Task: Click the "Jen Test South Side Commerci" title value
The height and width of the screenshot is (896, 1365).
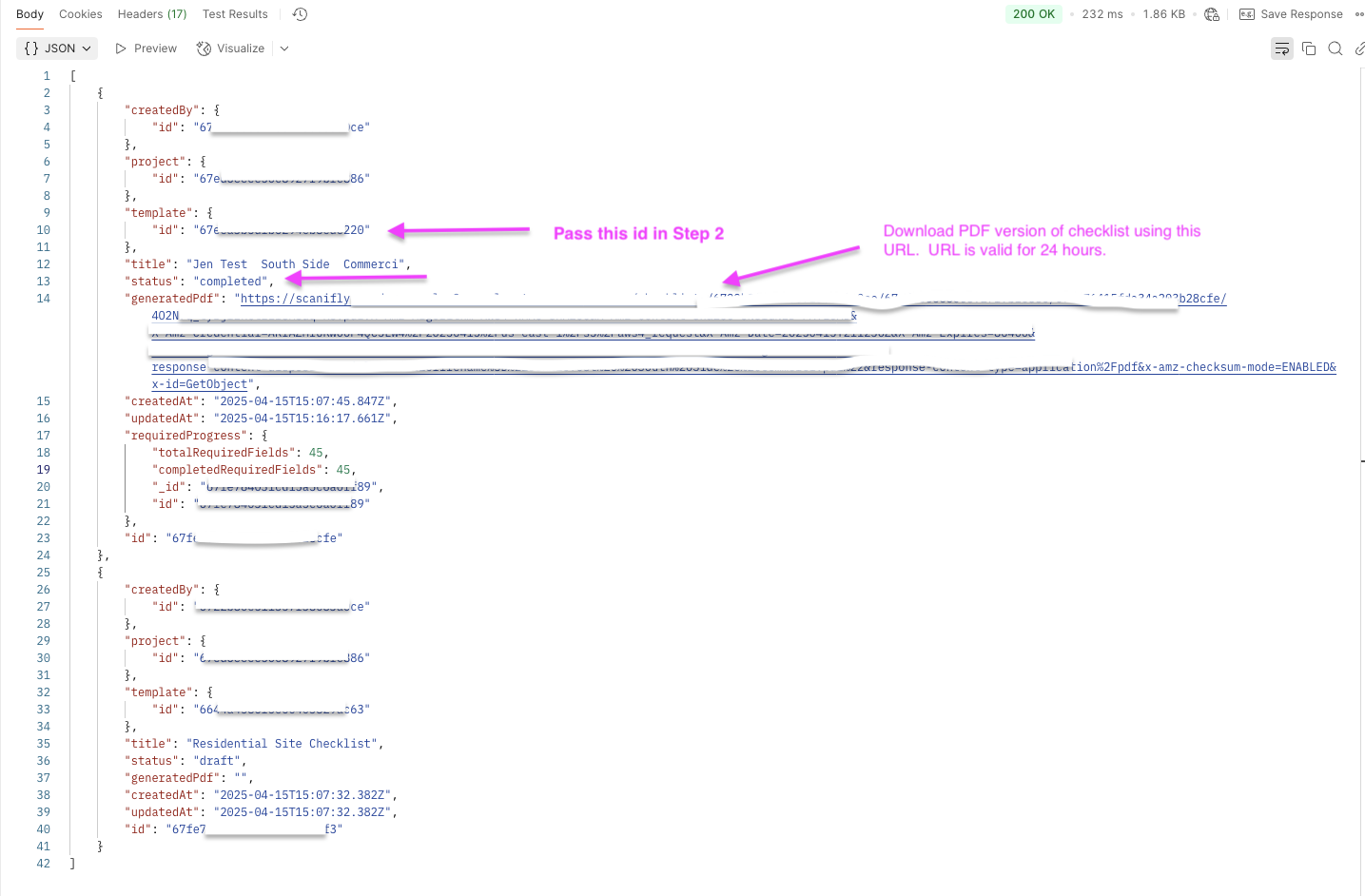Action: pos(296,264)
